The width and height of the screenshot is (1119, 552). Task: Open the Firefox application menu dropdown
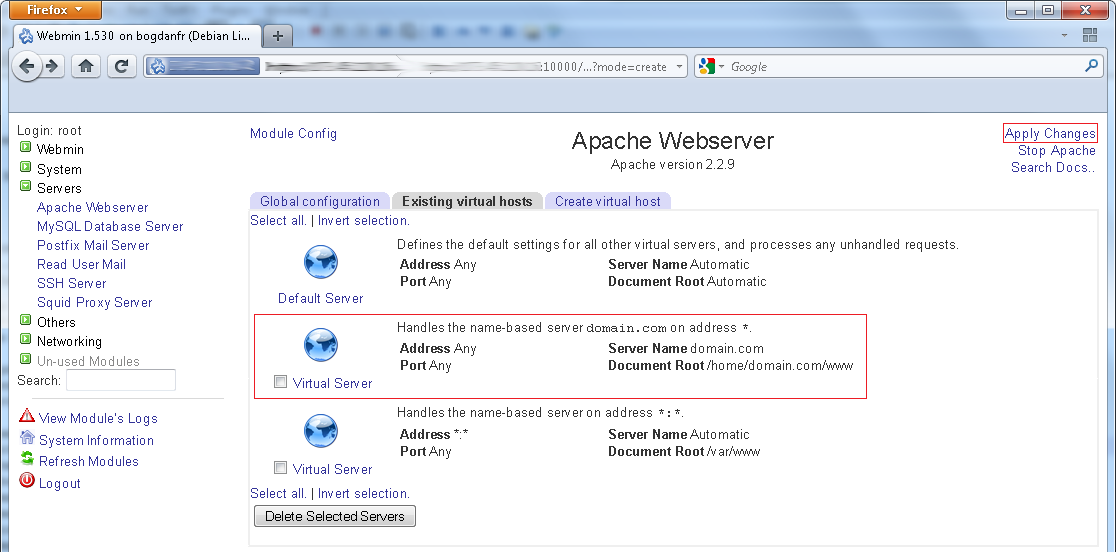point(56,10)
